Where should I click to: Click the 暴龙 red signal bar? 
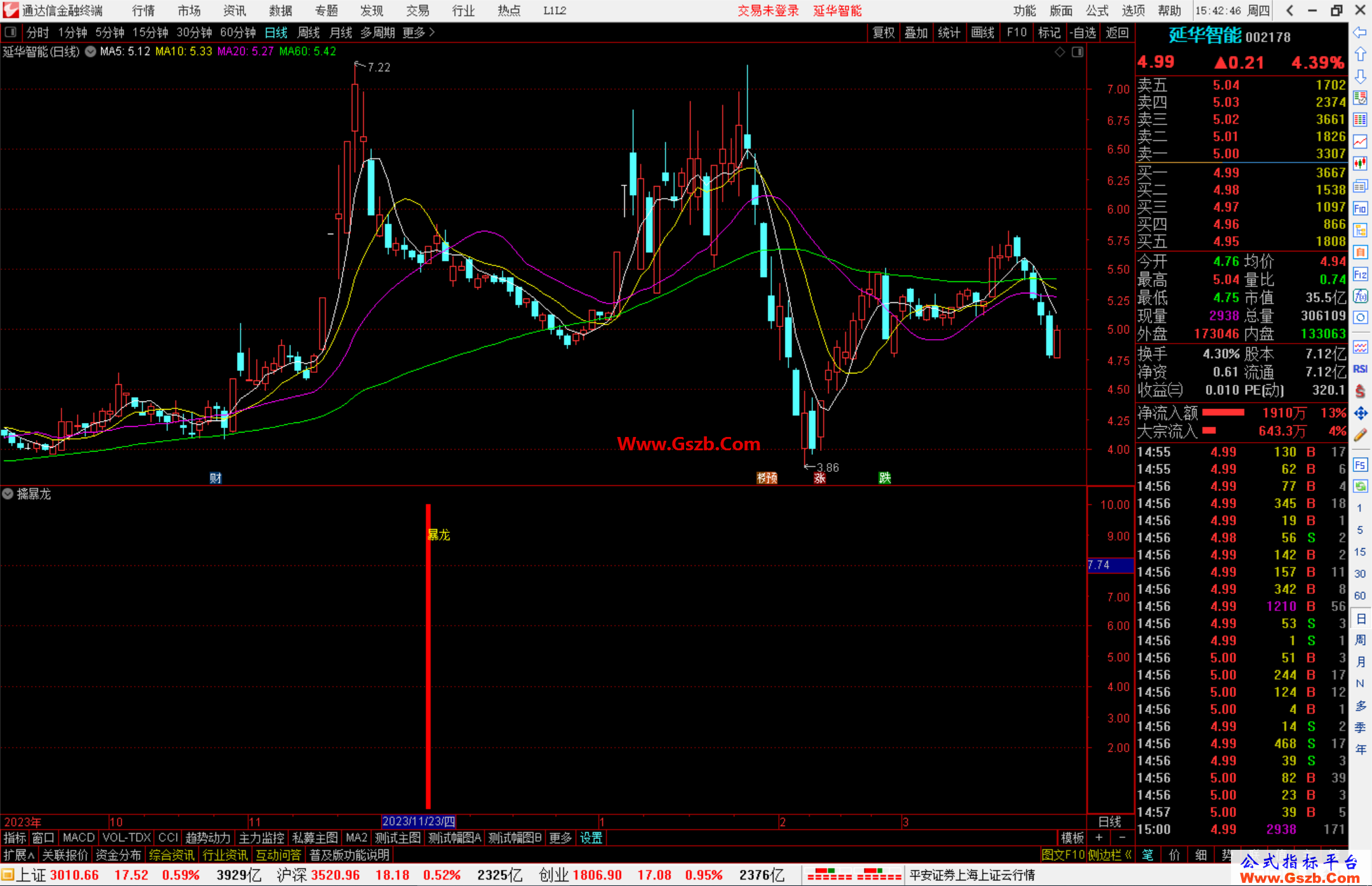428,656
